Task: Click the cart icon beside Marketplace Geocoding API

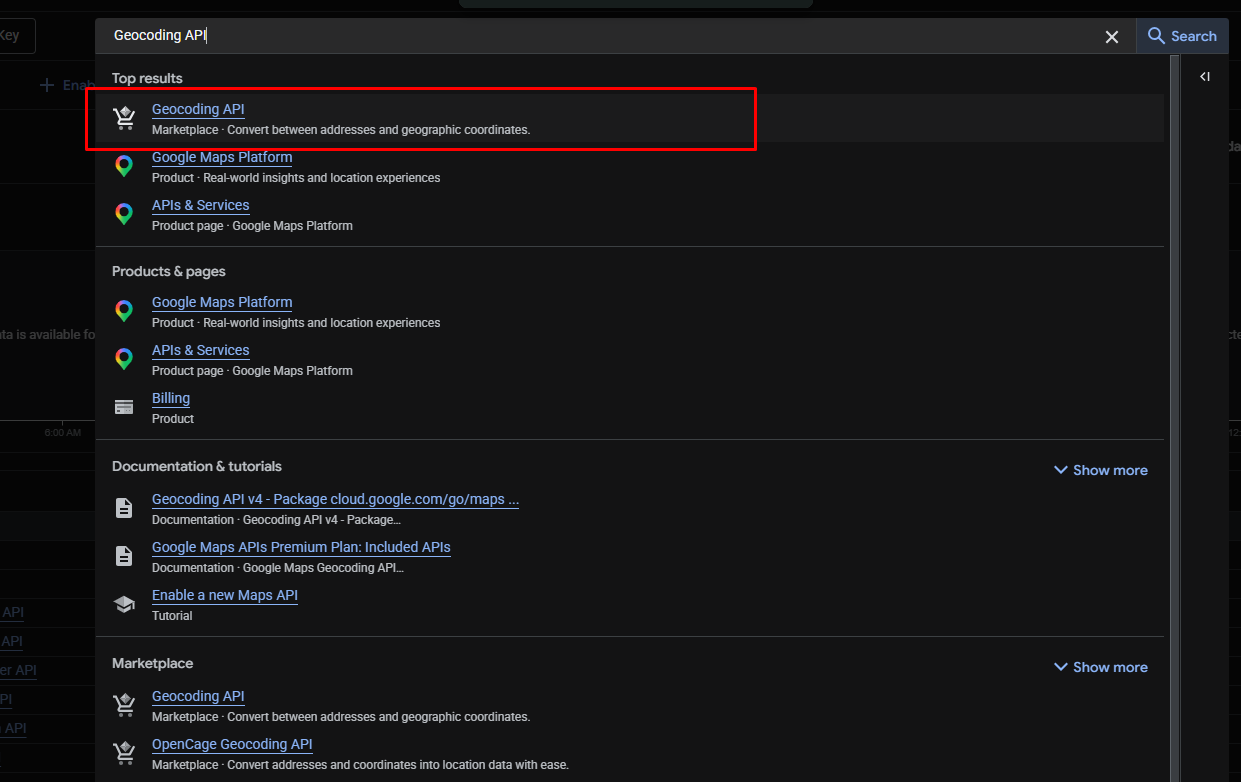Action: 124,705
